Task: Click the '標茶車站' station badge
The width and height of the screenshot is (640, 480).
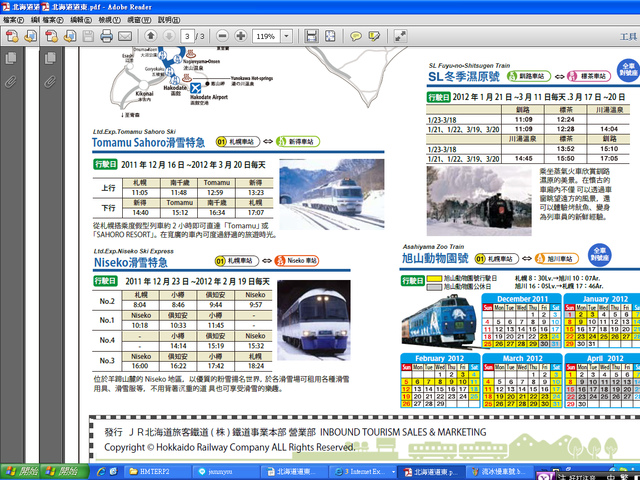Action: click(589, 76)
